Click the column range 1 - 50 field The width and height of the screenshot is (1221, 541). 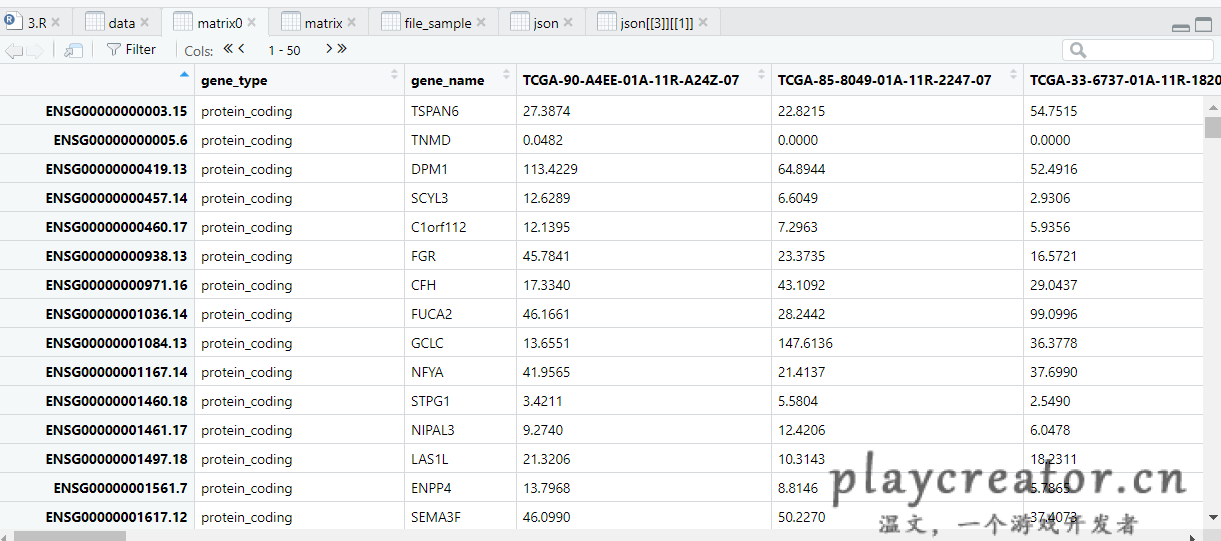284,50
